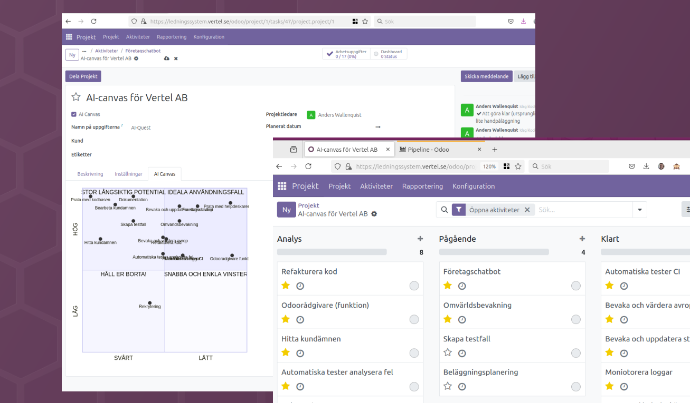Set state circle on Refaktorera kod card
690x403 pixels.
pyautogui.click(x=414, y=286)
